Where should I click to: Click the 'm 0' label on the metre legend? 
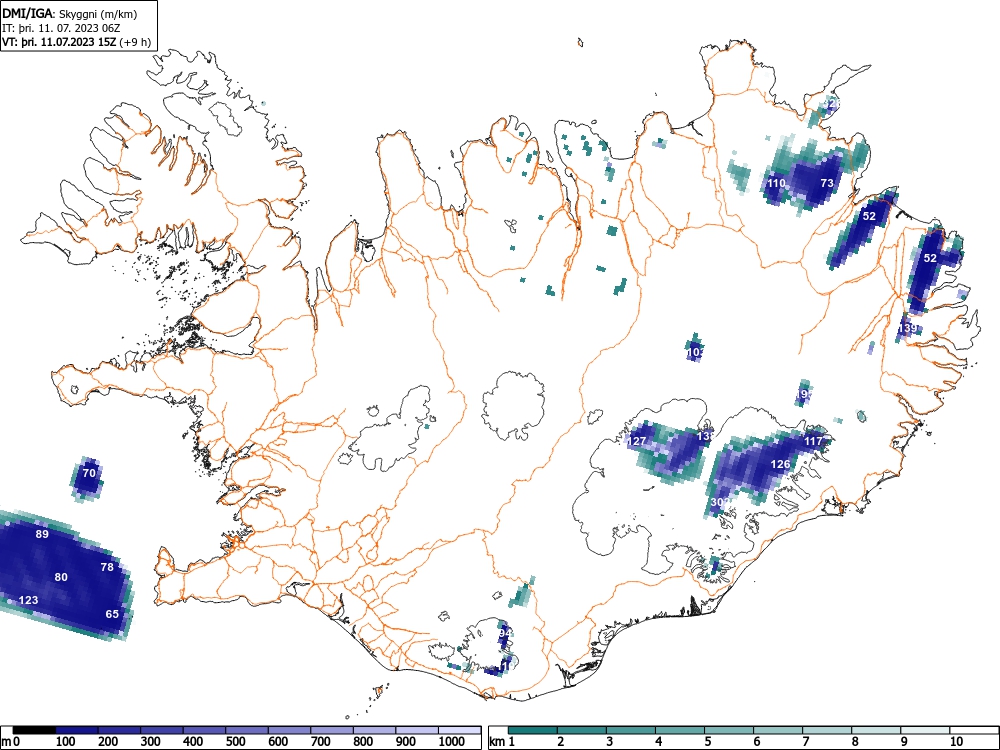(x=10, y=741)
